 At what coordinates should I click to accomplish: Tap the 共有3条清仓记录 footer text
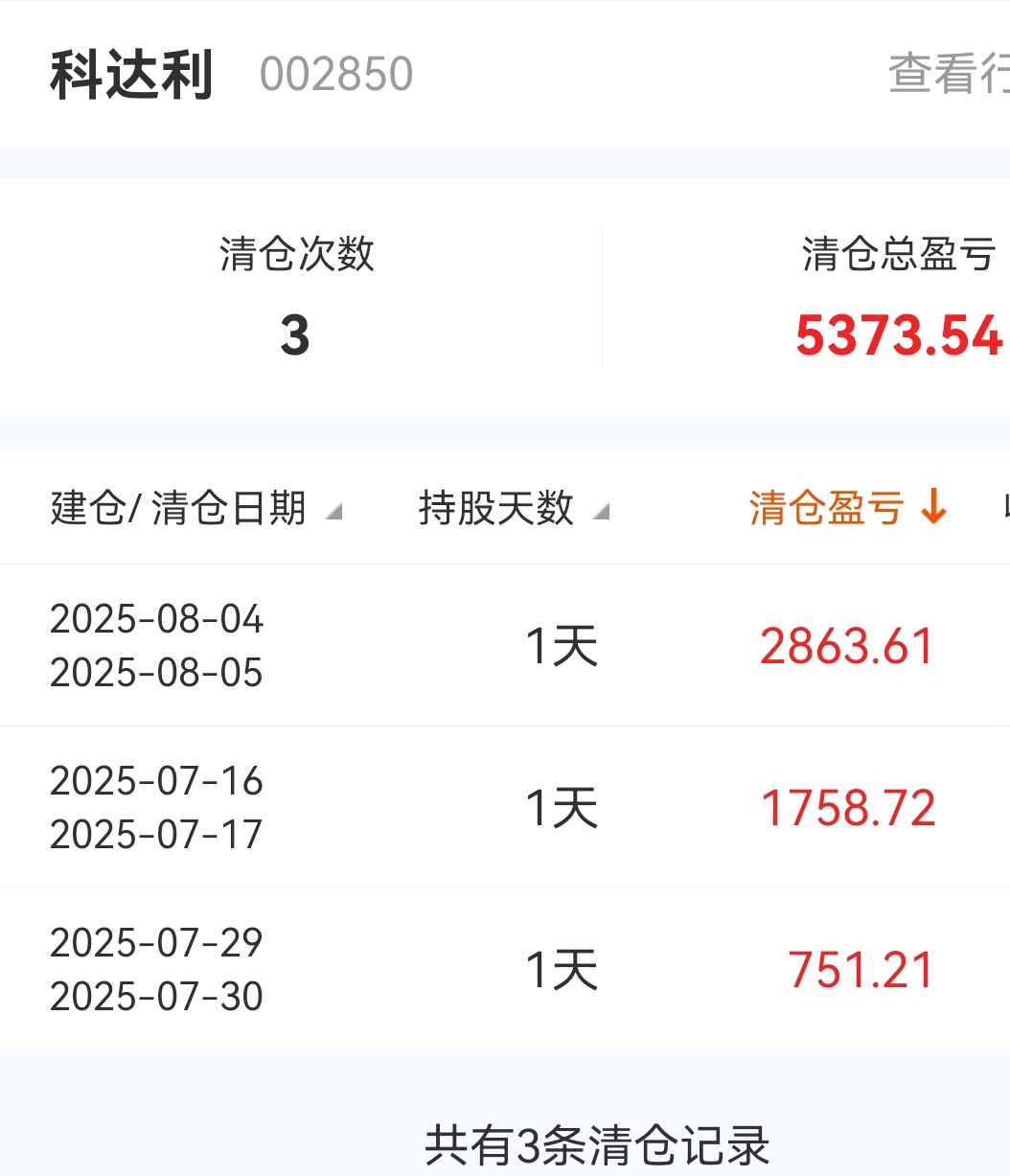point(597,1145)
